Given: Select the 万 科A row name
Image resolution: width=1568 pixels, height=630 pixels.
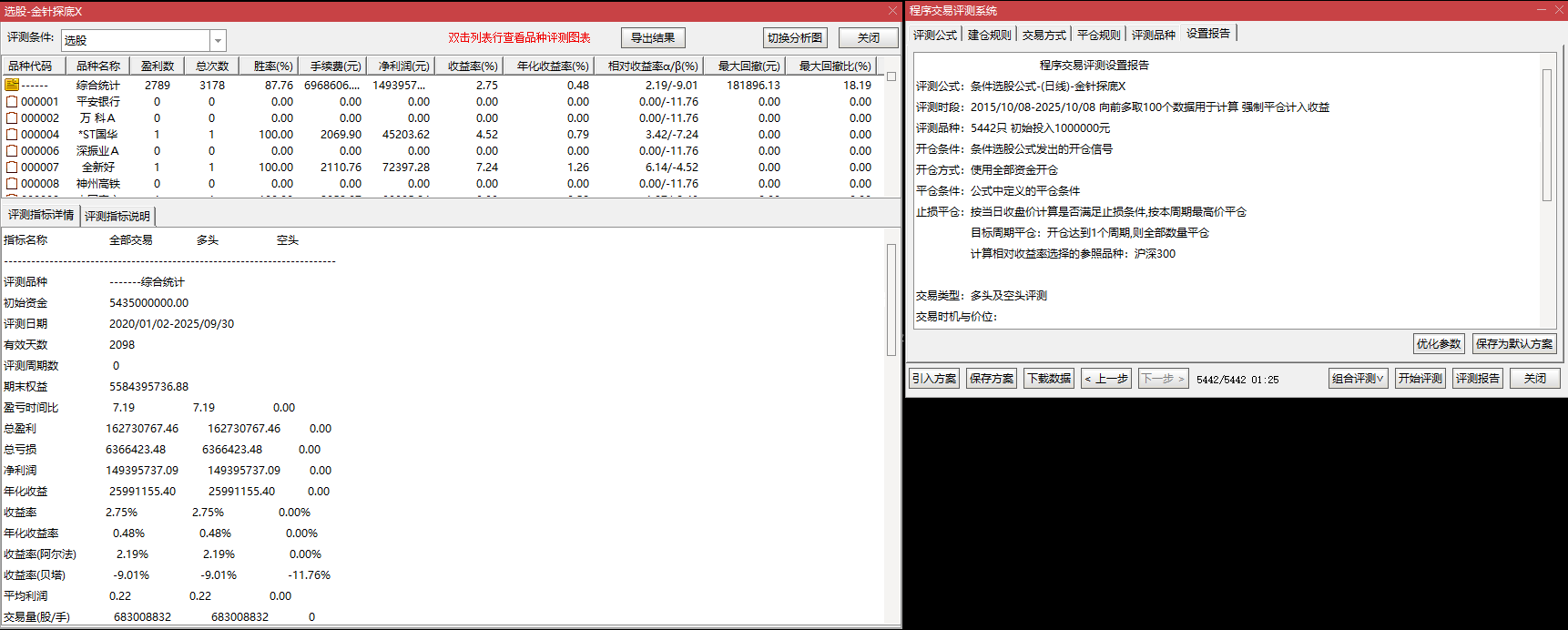Looking at the screenshot, I should [x=98, y=118].
